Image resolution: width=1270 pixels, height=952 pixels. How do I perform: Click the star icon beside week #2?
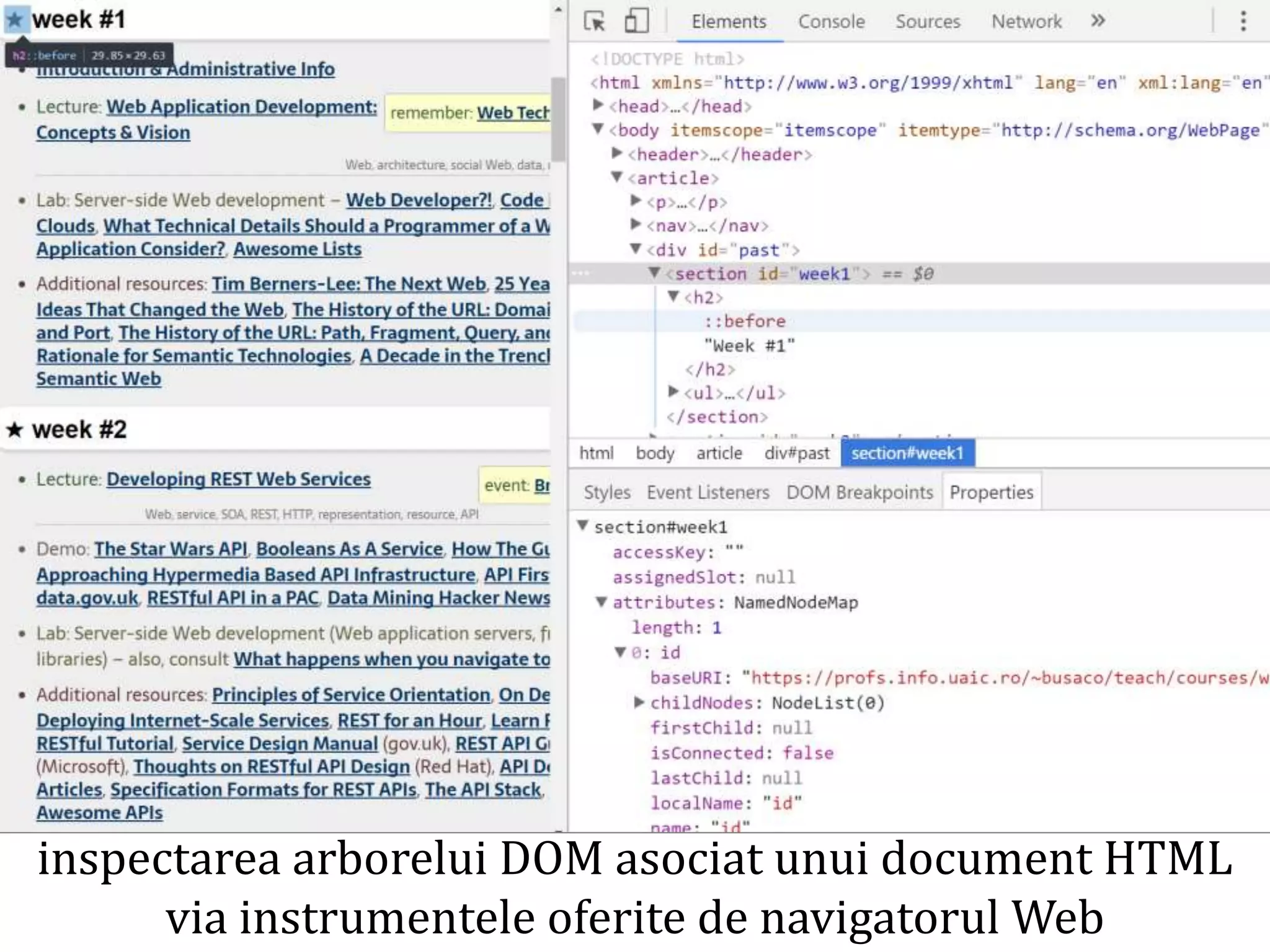point(15,430)
